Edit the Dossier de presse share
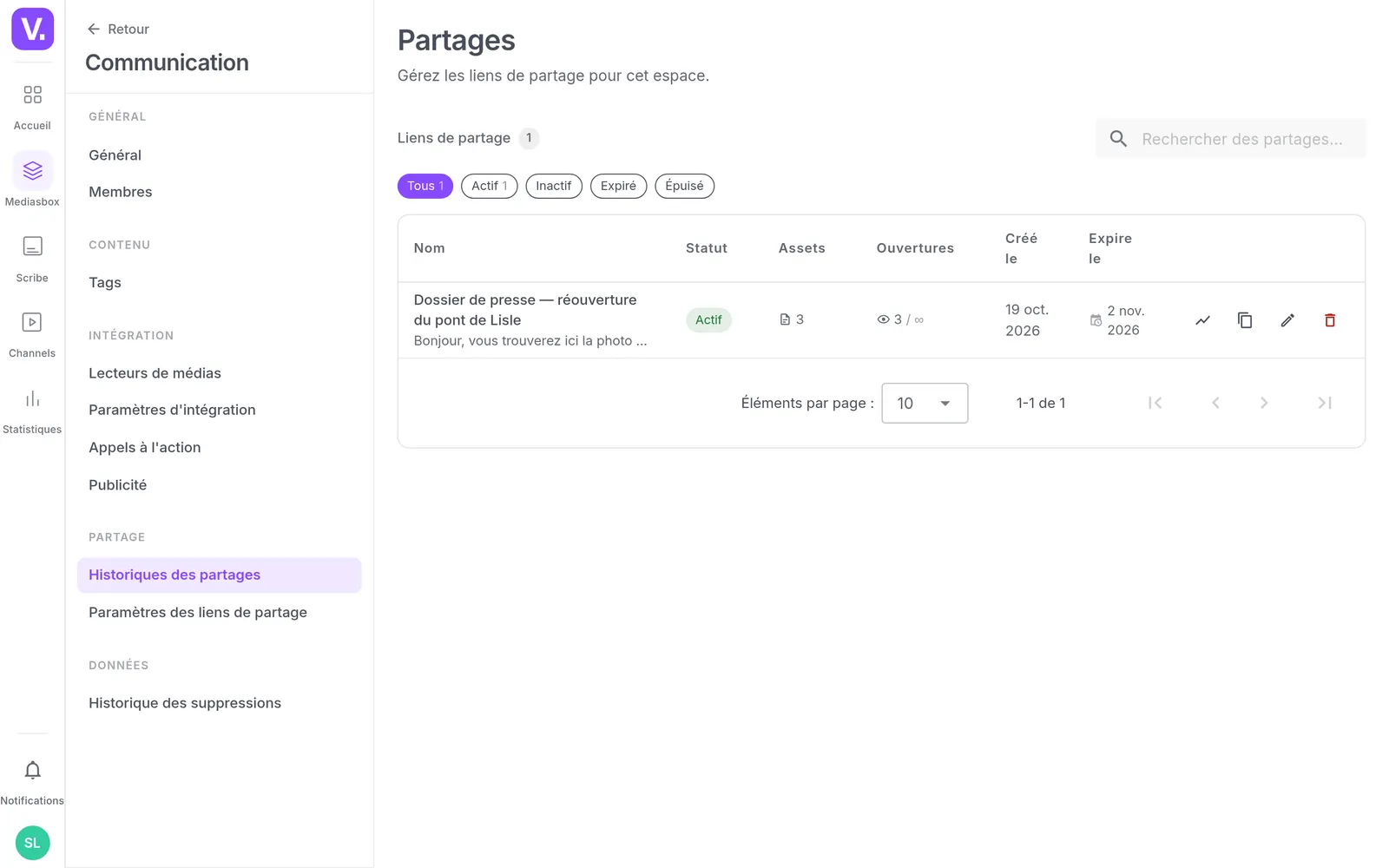 click(x=1287, y=320)
